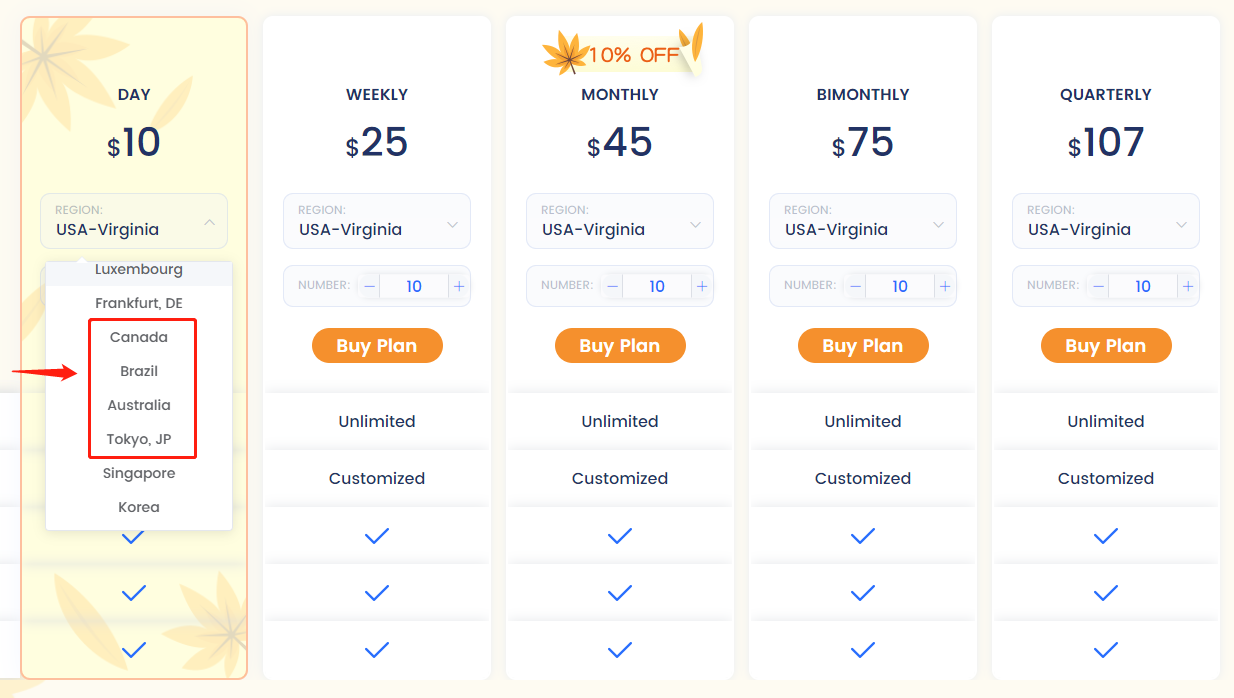Choose Brazil in the region list
1234x698 pixels.
tap(139, 371)
